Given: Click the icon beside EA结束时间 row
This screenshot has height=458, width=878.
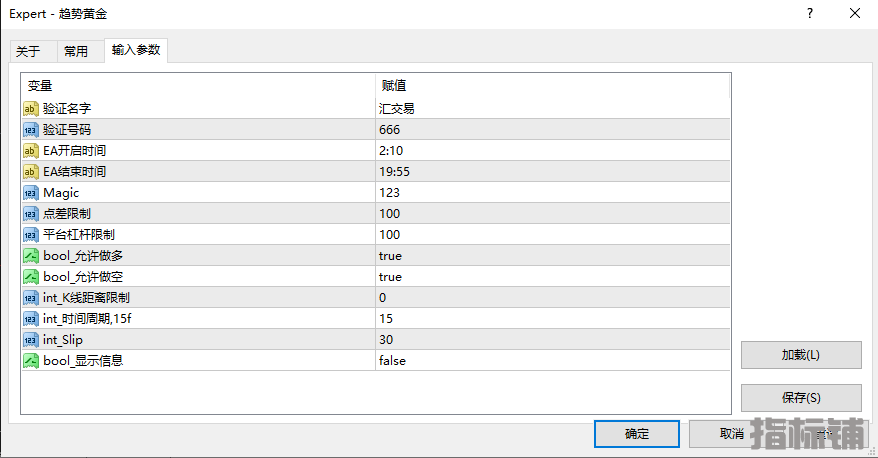Looking at the screenshot, I should [x=30, y=172].
